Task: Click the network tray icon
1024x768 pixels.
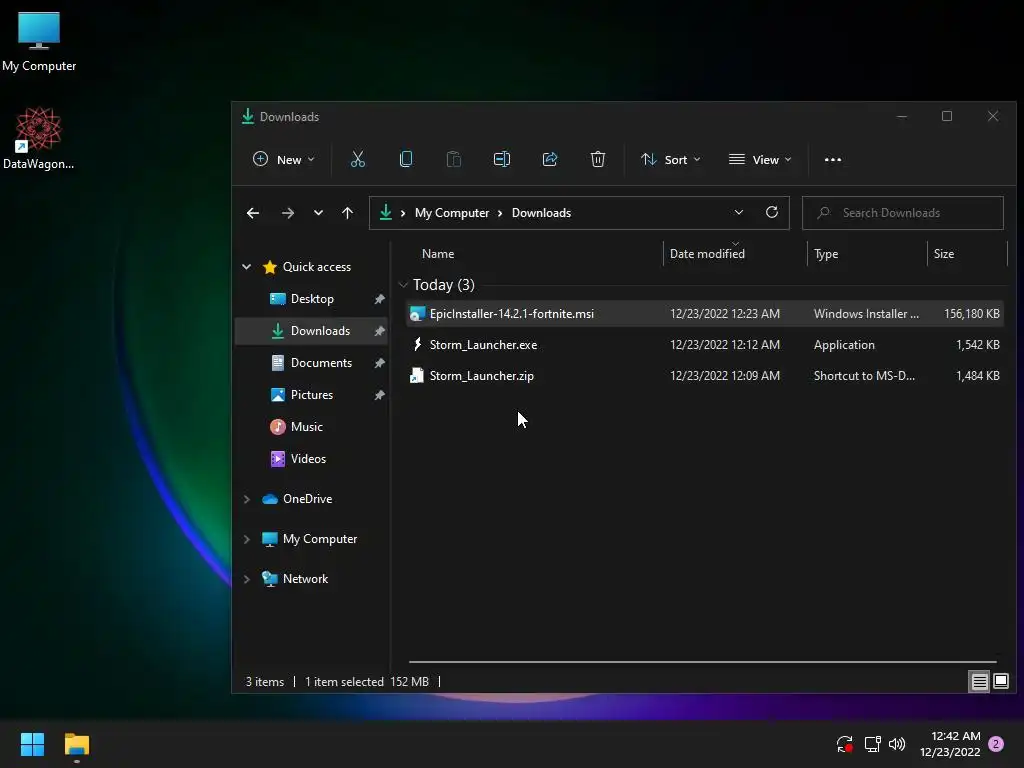Action: pyautogui.click(x=872, y=744)
